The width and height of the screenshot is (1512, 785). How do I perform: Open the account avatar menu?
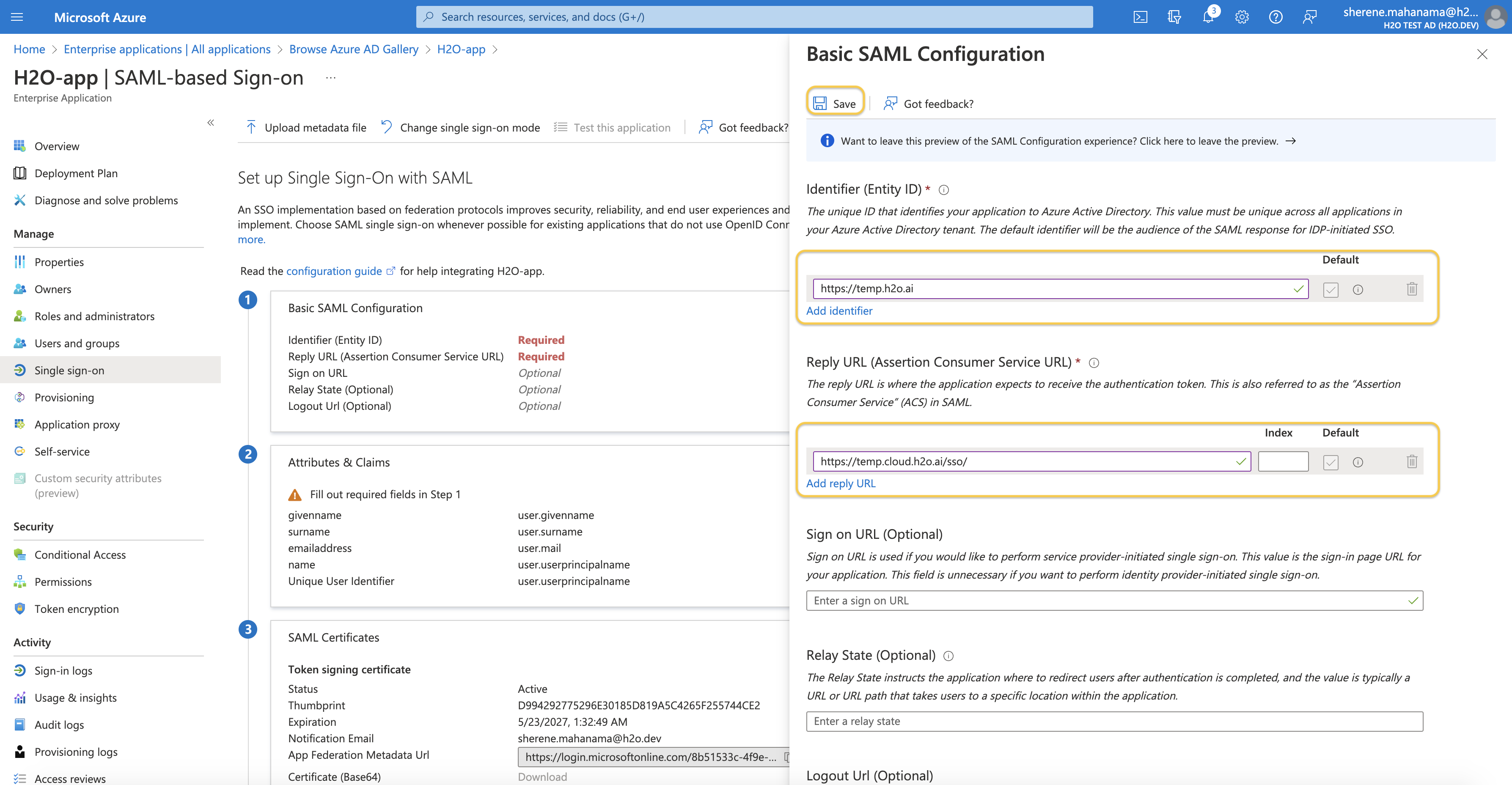click(1495, 17)
